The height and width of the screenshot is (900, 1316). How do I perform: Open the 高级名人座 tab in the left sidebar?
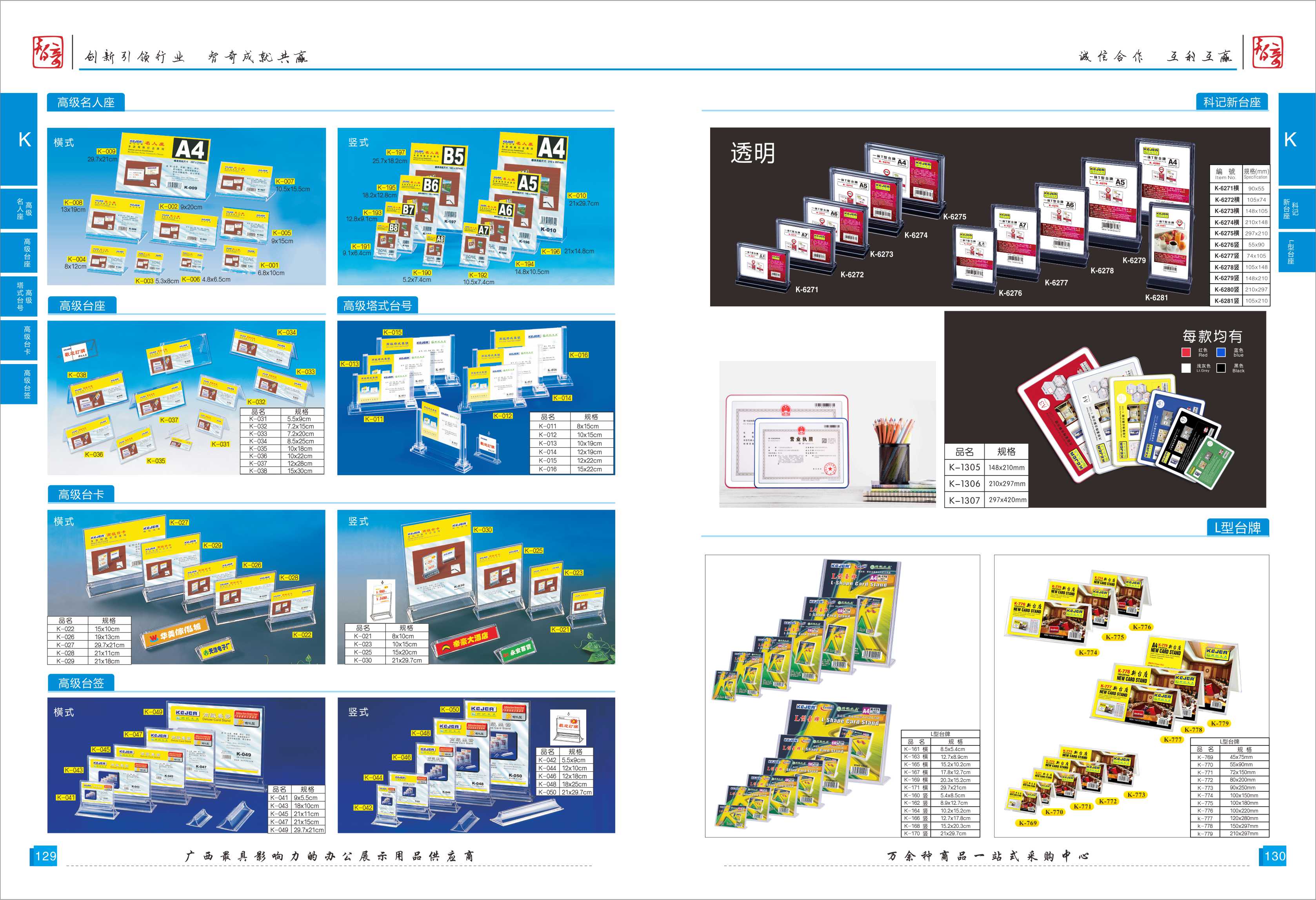point(22,209)
